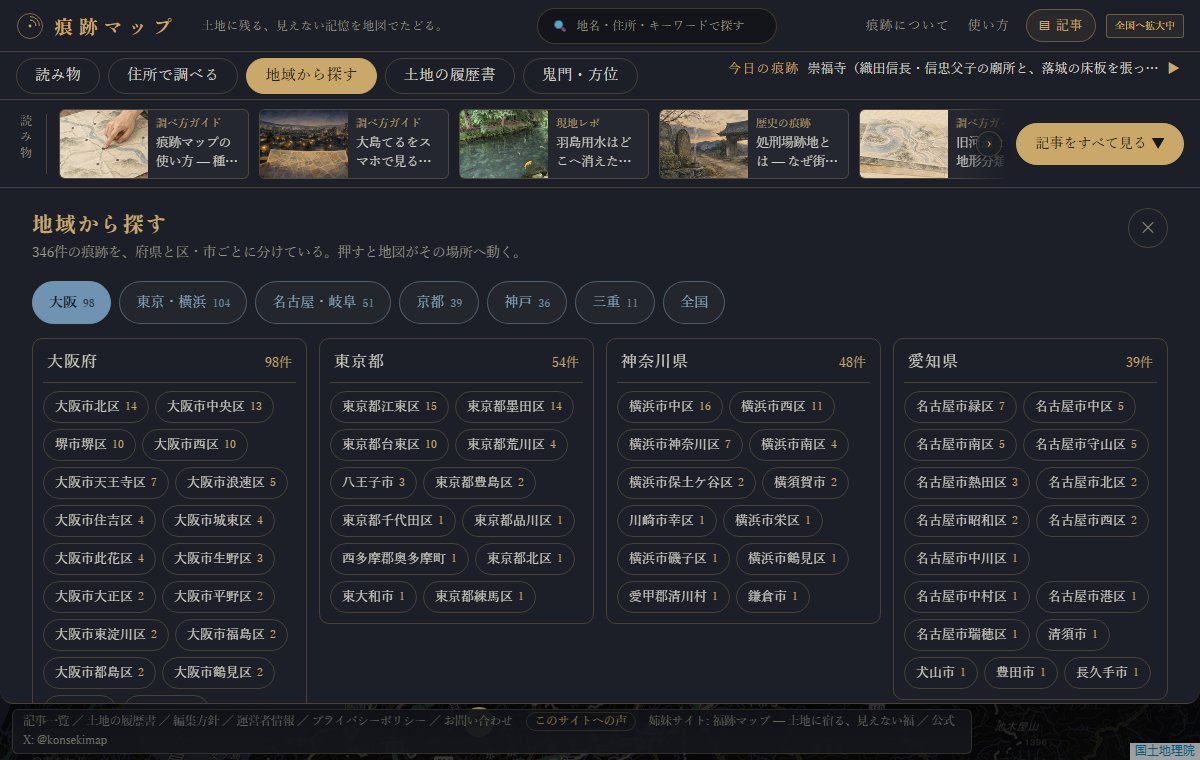Select the 名古屋・岐阜 51 region filter
The width and height of the screenshot is (1200, 760).
323,302
